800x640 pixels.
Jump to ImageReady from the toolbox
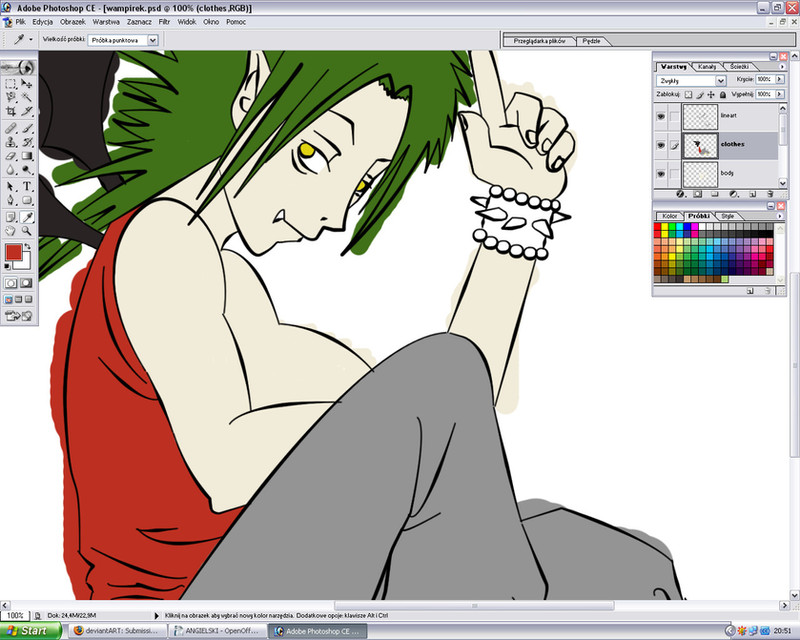point(19,316)
